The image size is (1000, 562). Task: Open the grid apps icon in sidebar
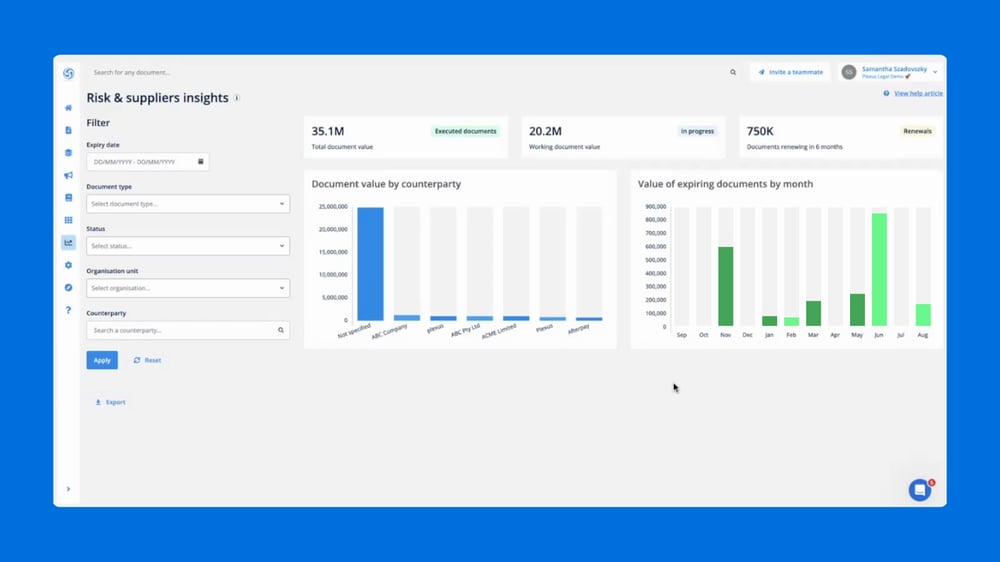click(x=68, y=220)
